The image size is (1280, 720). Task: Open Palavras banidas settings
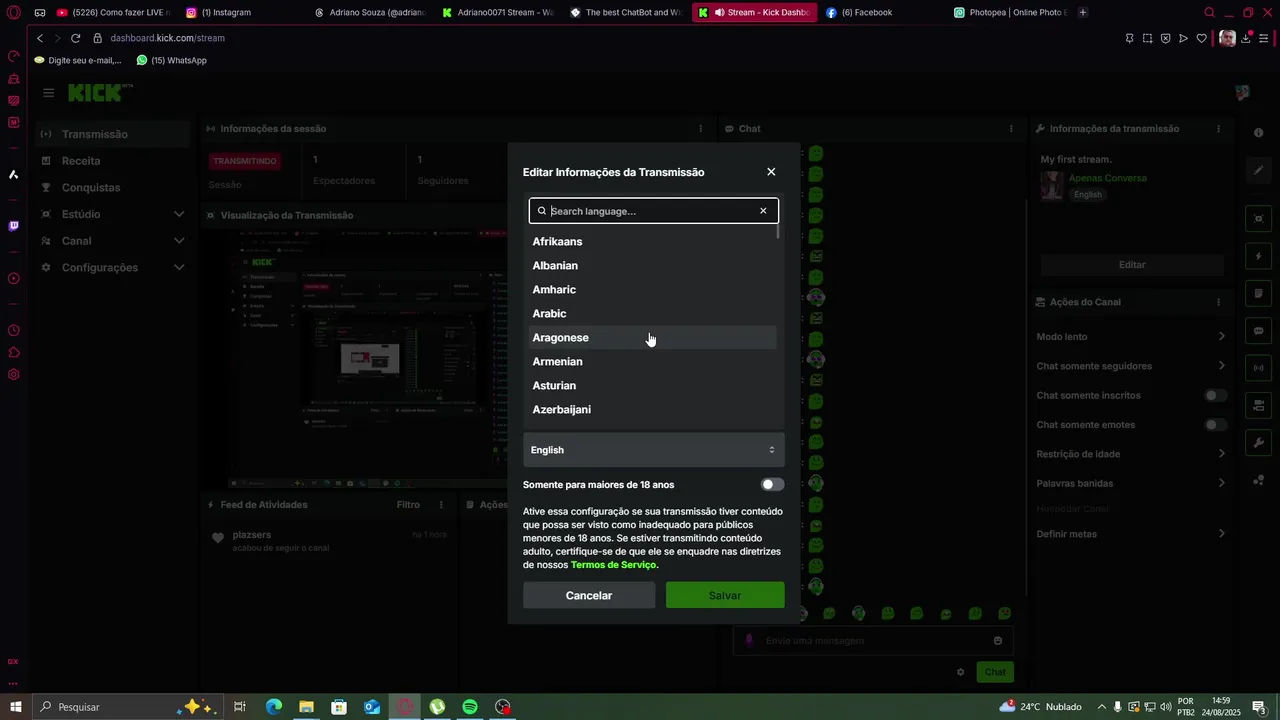1131,483
